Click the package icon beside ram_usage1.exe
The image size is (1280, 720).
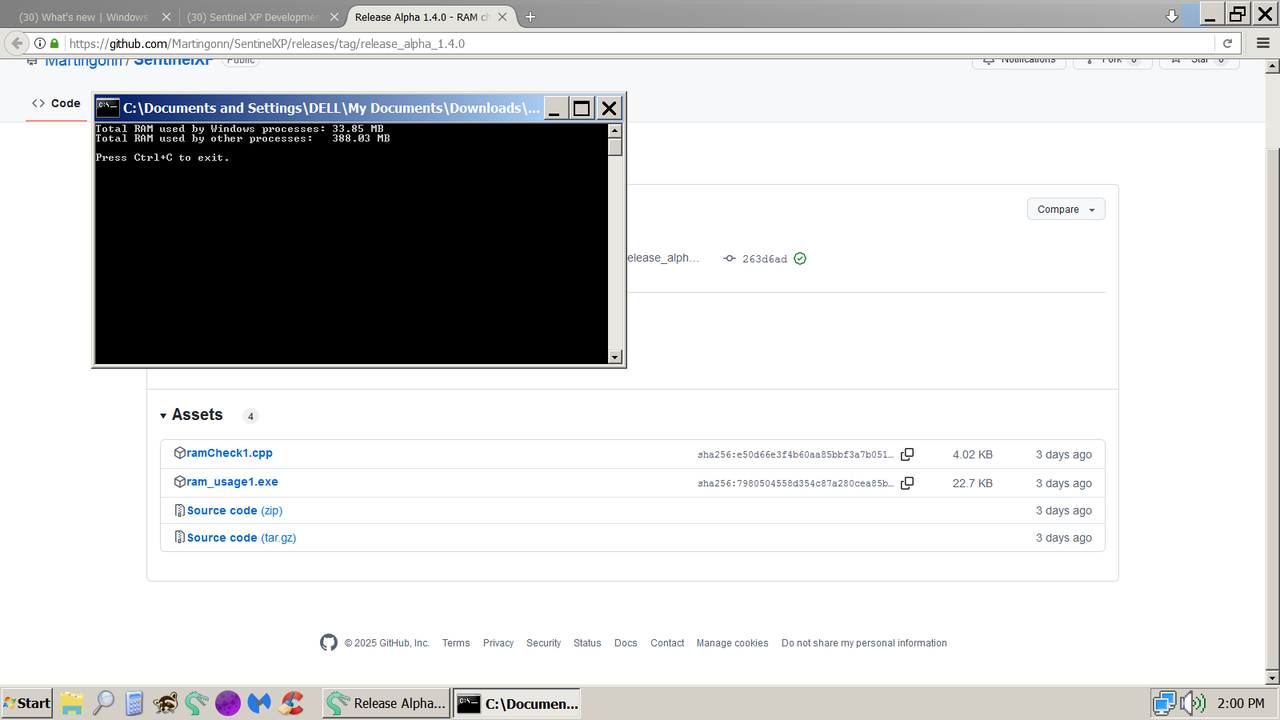[180, 482]
